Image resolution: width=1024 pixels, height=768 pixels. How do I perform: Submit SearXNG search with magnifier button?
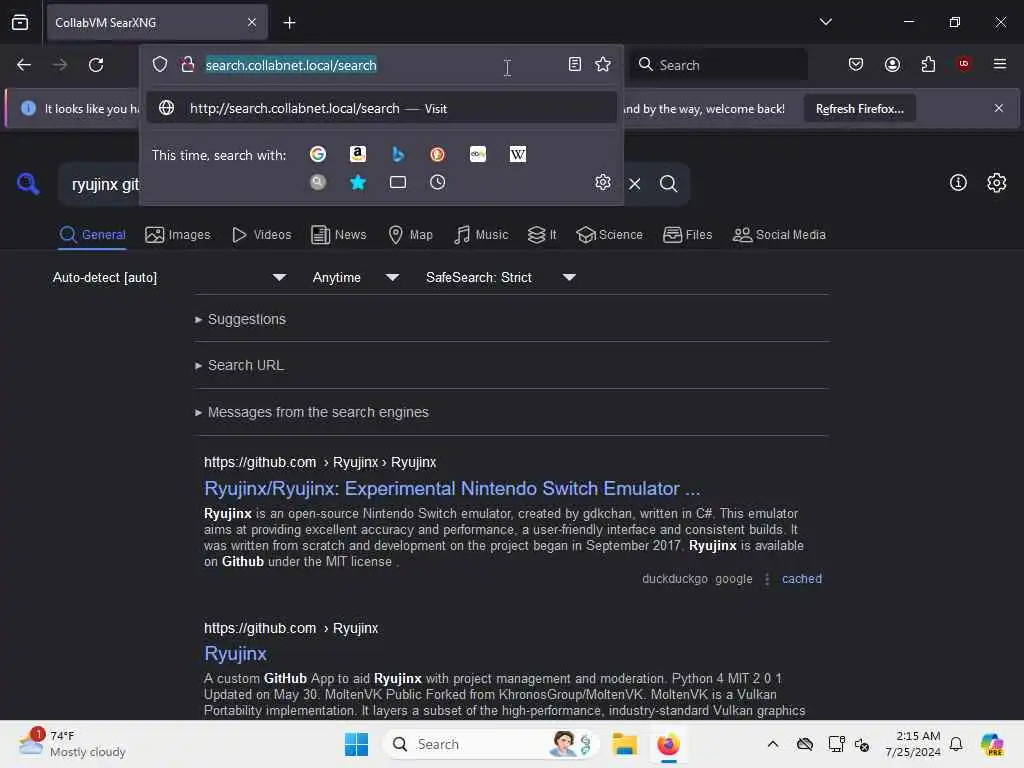point(668,184)
